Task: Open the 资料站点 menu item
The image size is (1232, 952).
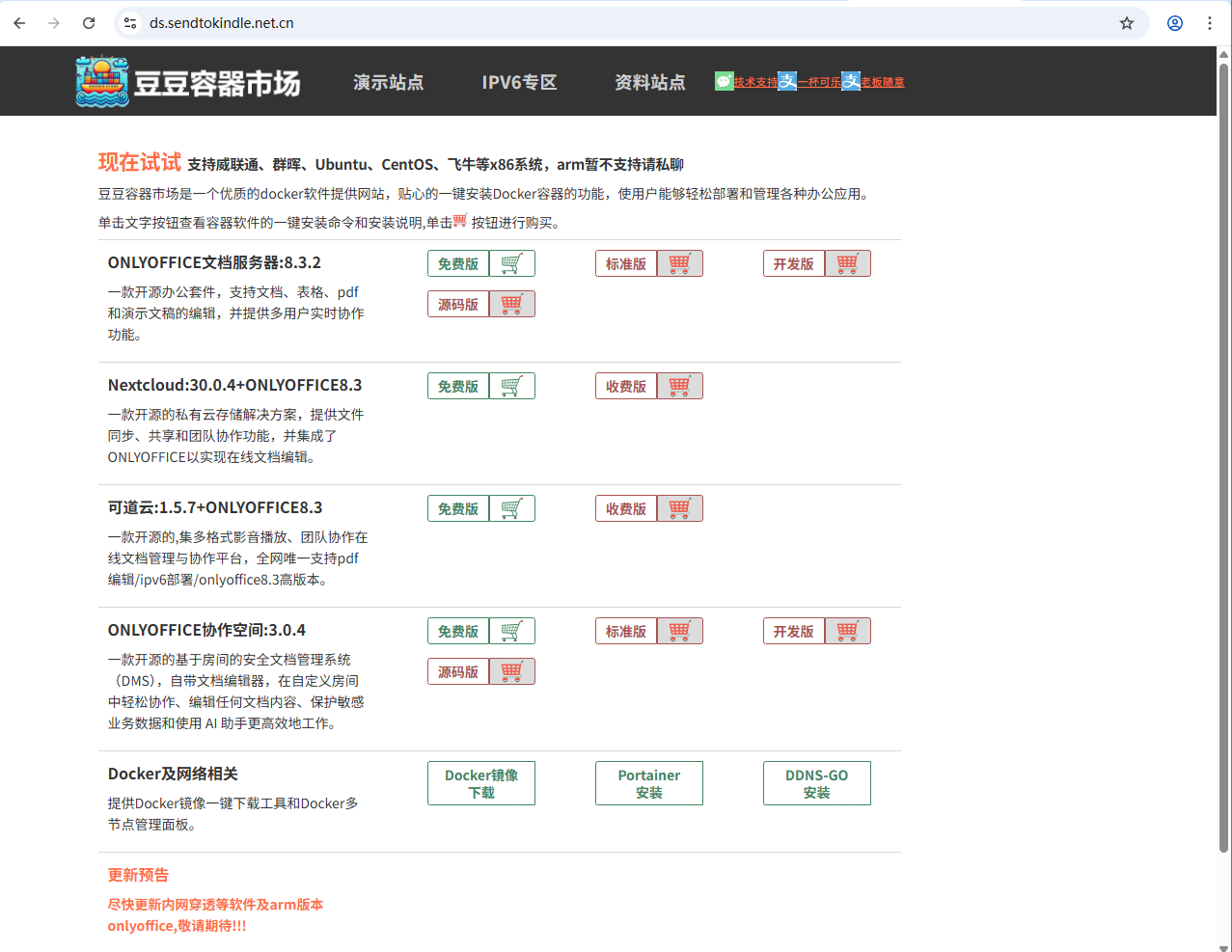Action: 650,83
